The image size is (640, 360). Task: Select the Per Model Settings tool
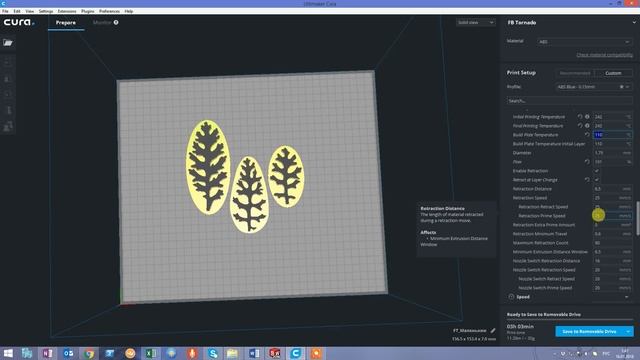(8, 127)
